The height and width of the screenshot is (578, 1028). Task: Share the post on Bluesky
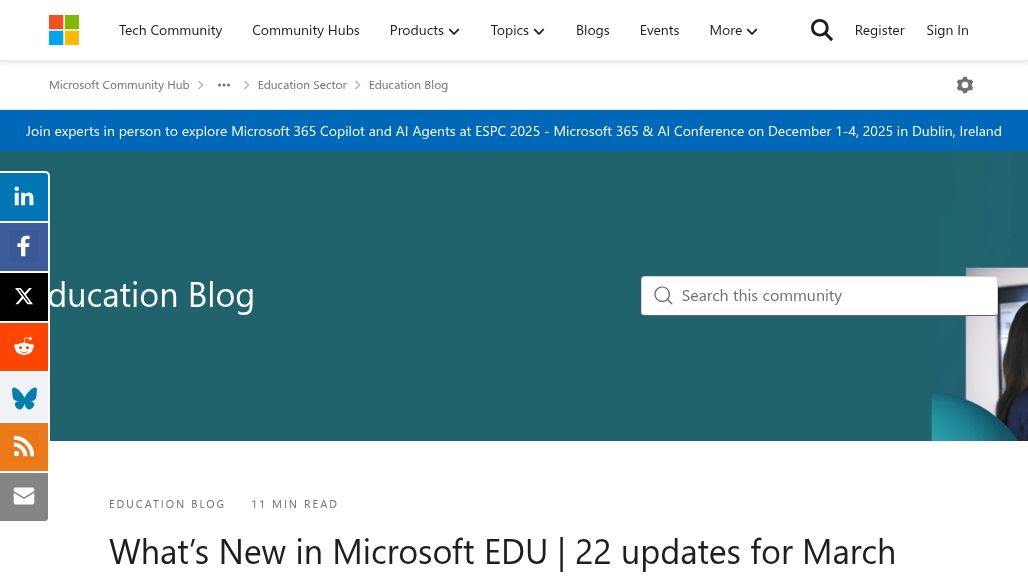(24, 397)
